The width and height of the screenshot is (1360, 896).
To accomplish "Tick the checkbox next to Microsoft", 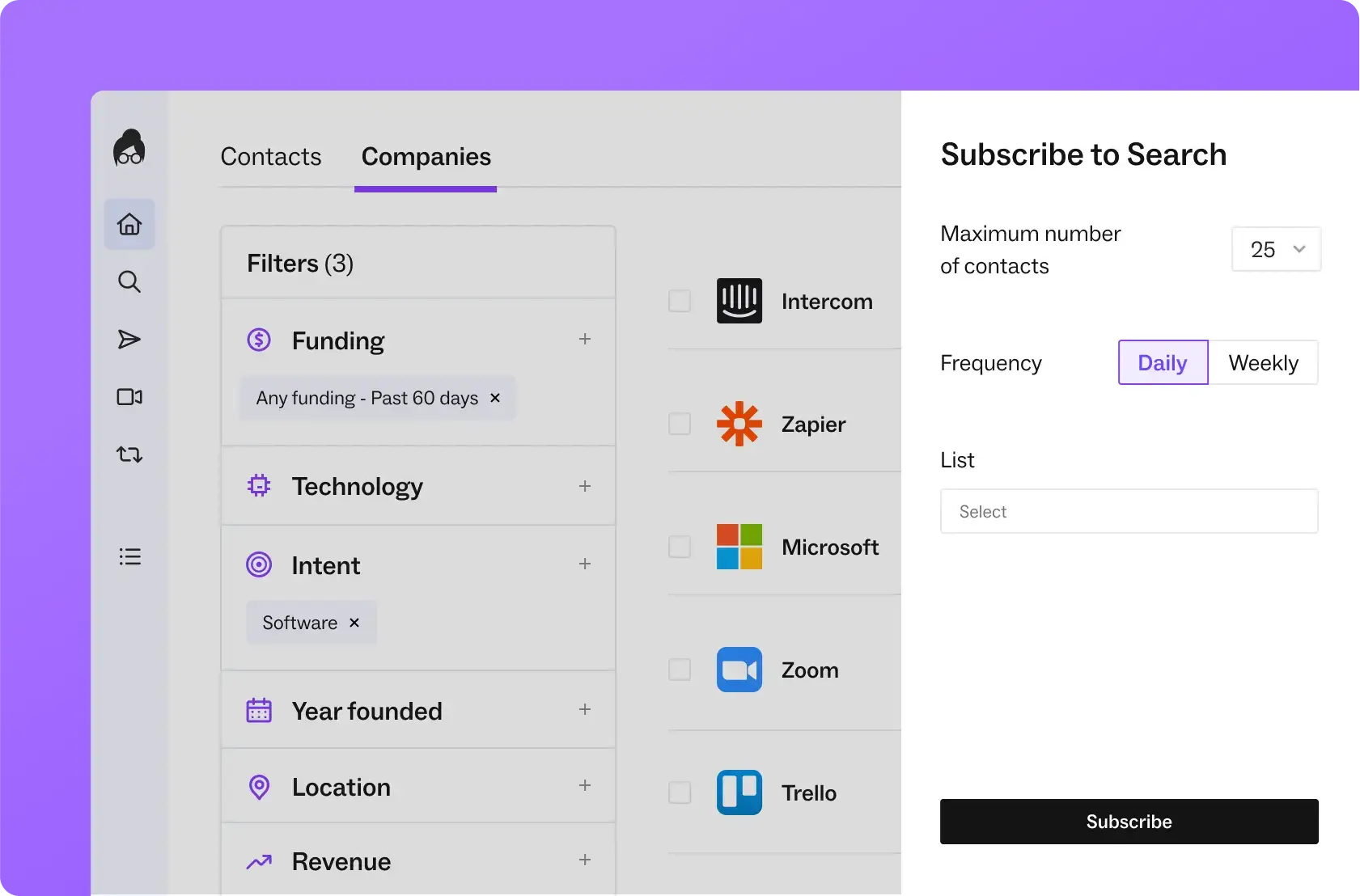I will point(680,547).
